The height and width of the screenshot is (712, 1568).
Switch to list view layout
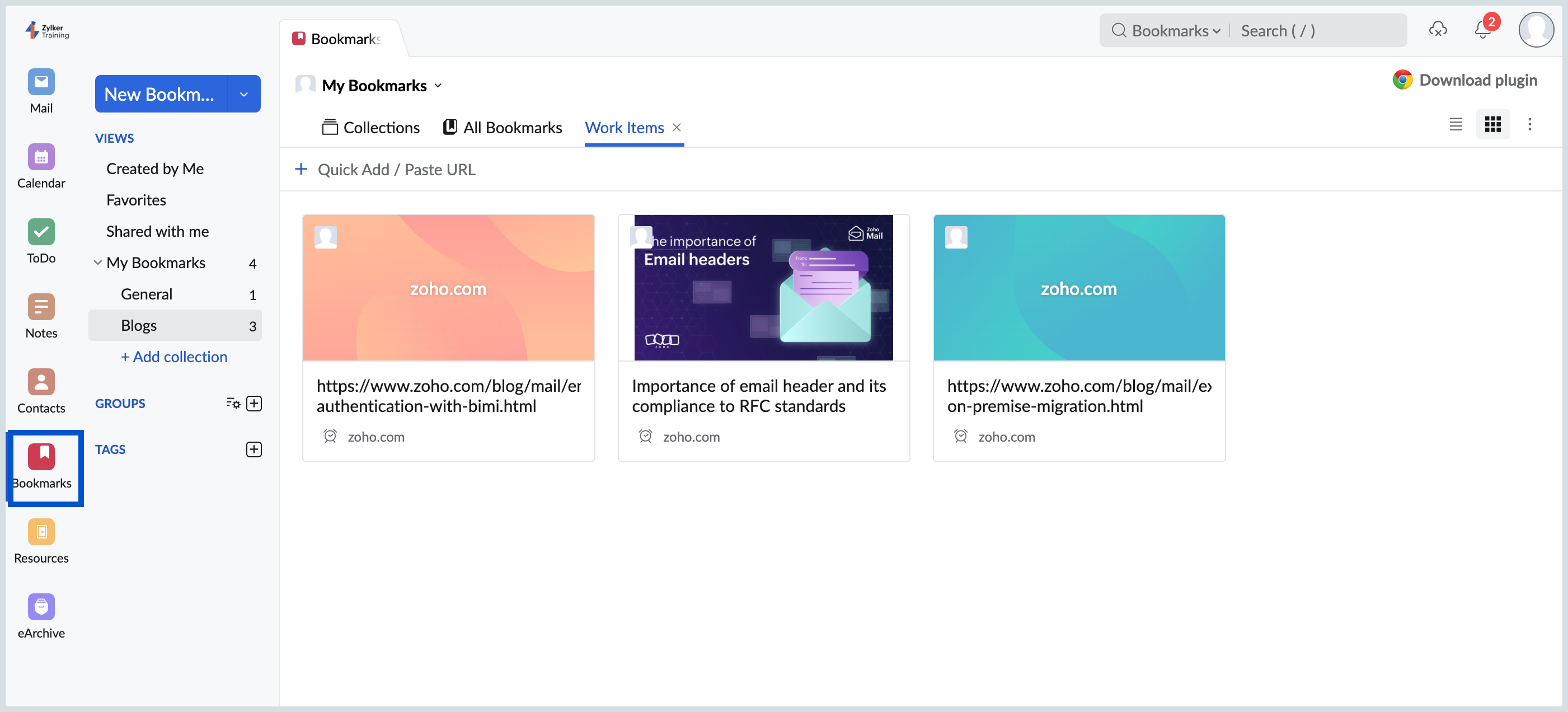click(x=1456, y=124)
